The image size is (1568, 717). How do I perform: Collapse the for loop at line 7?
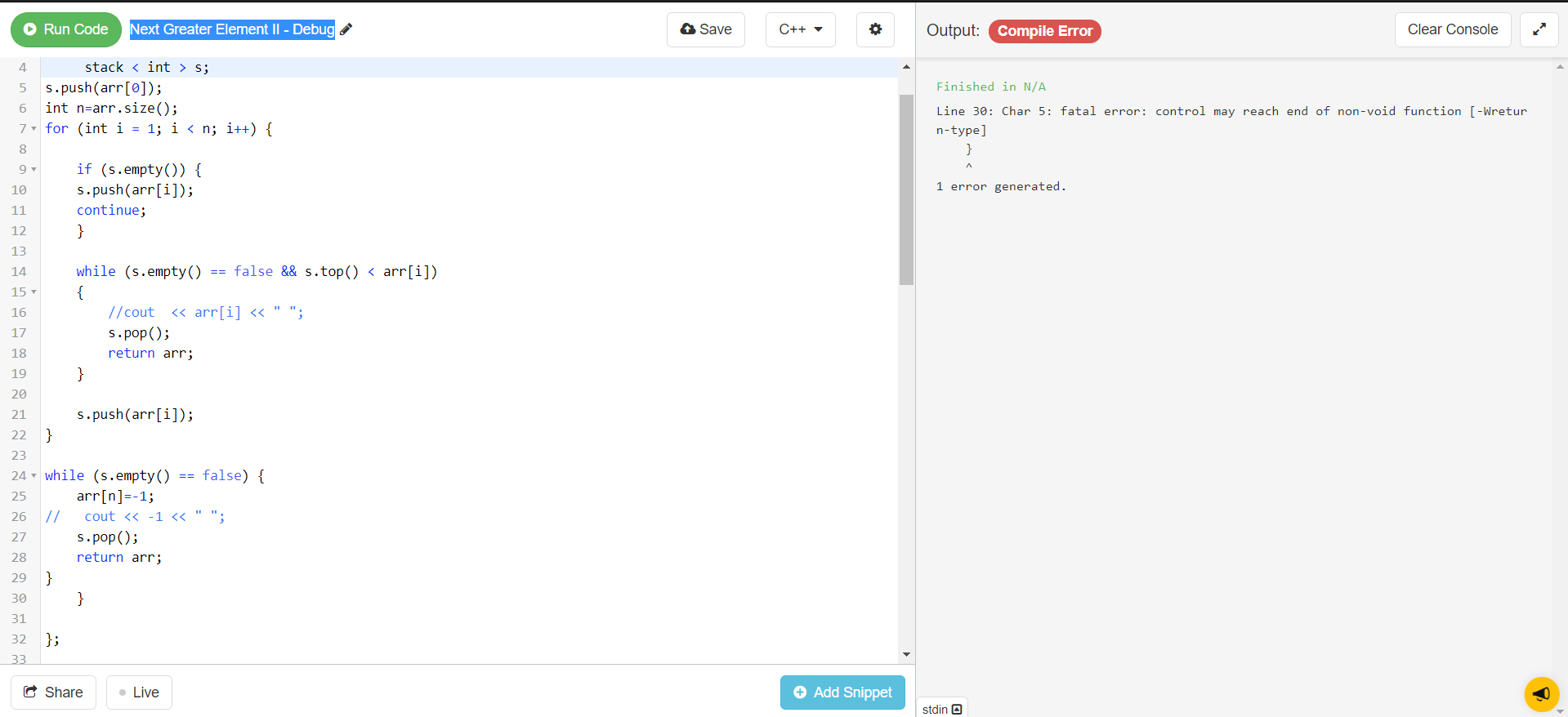click(x=34, y=129)
